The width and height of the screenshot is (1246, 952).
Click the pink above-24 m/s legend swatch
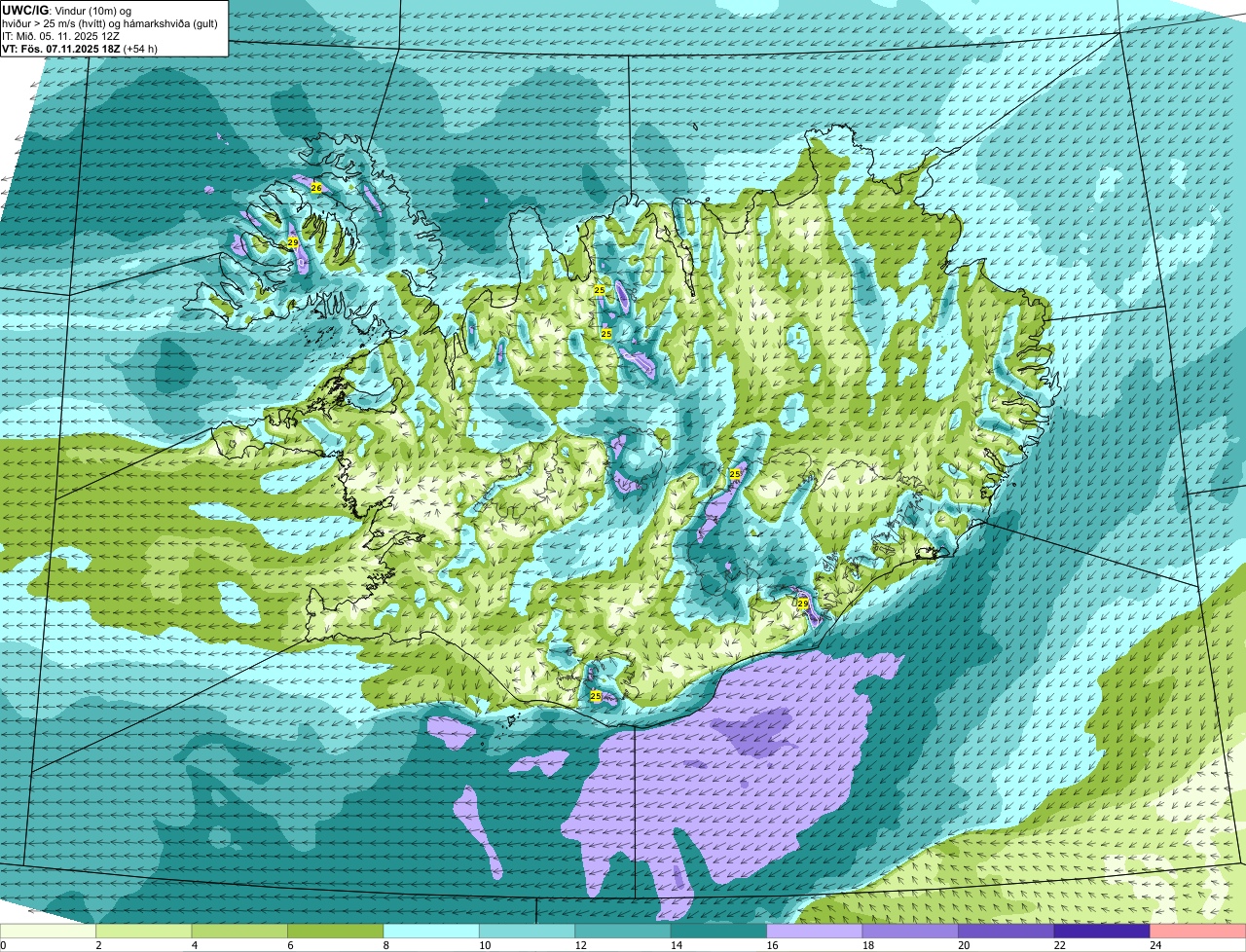(x=1198, y=931)
